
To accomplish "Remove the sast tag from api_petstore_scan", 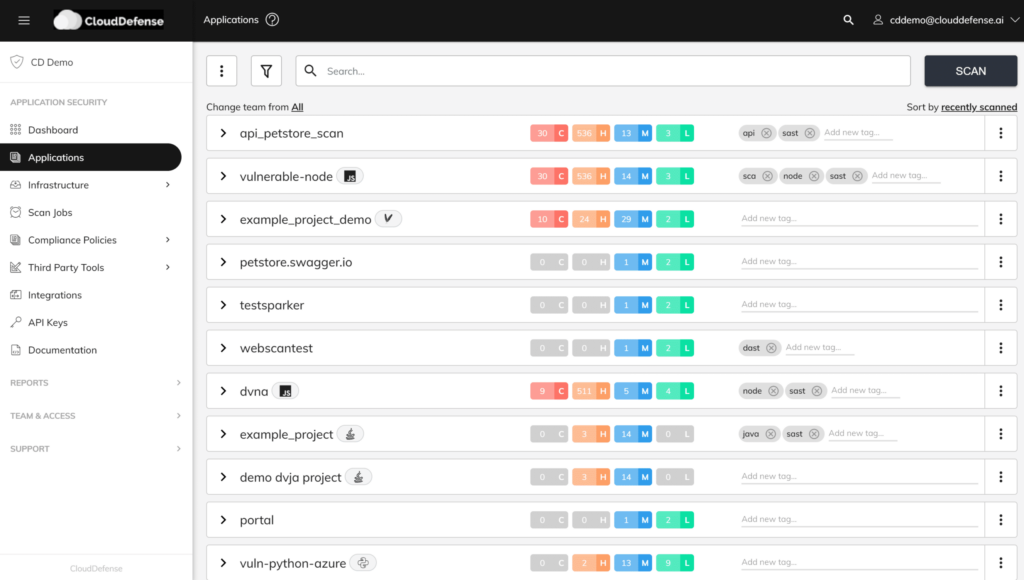I will 810,133.
